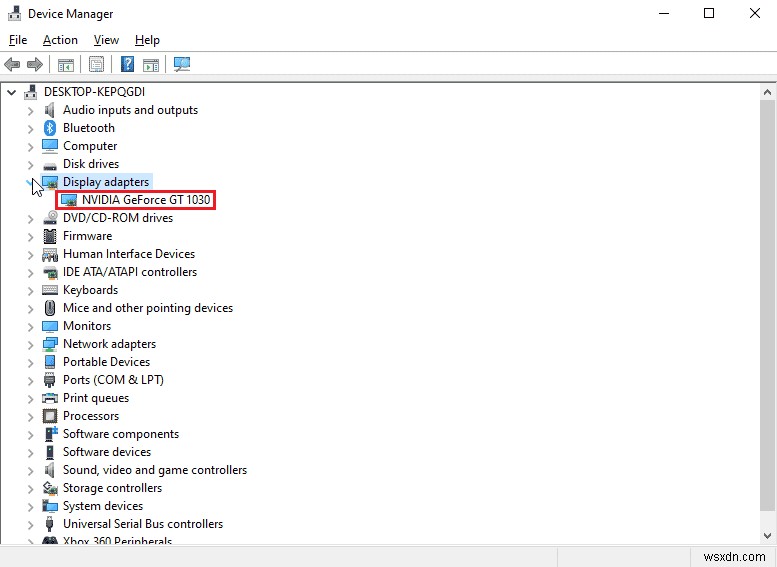777x567 pixels.
Task: Click the Software components icon
Action: click(51, 434)
